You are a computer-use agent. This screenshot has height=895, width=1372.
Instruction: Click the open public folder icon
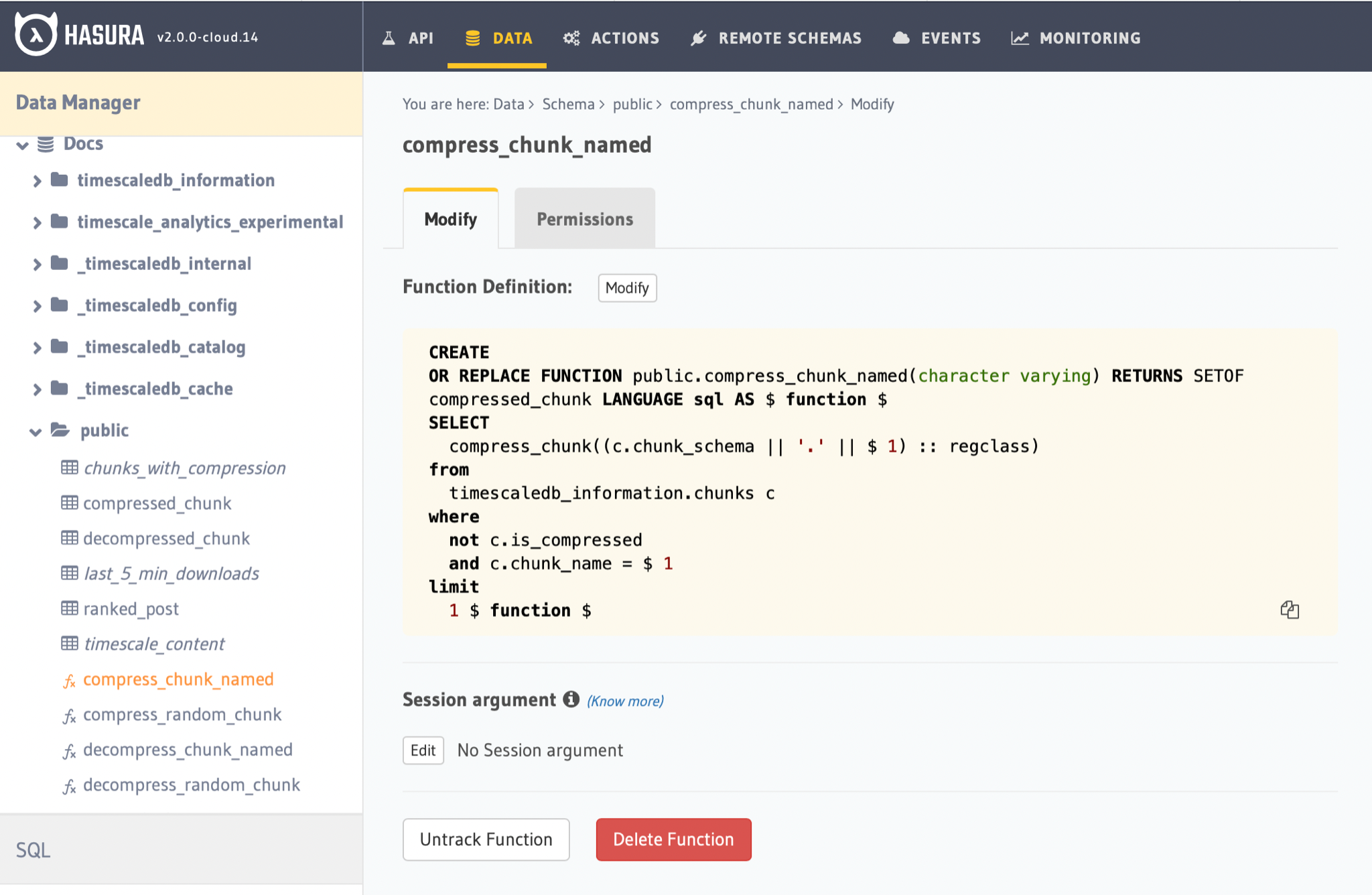[x=60, y=429]
